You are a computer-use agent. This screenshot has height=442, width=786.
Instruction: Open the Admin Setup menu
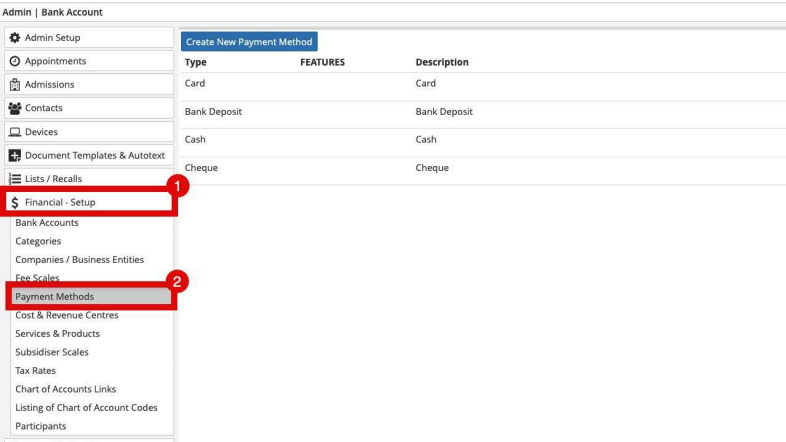point(89,38)
